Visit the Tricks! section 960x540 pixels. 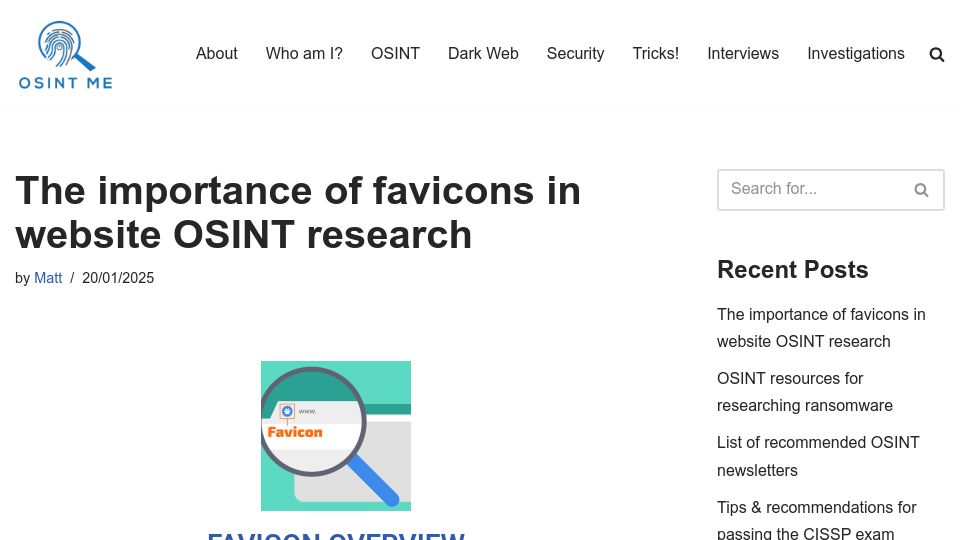656,54
